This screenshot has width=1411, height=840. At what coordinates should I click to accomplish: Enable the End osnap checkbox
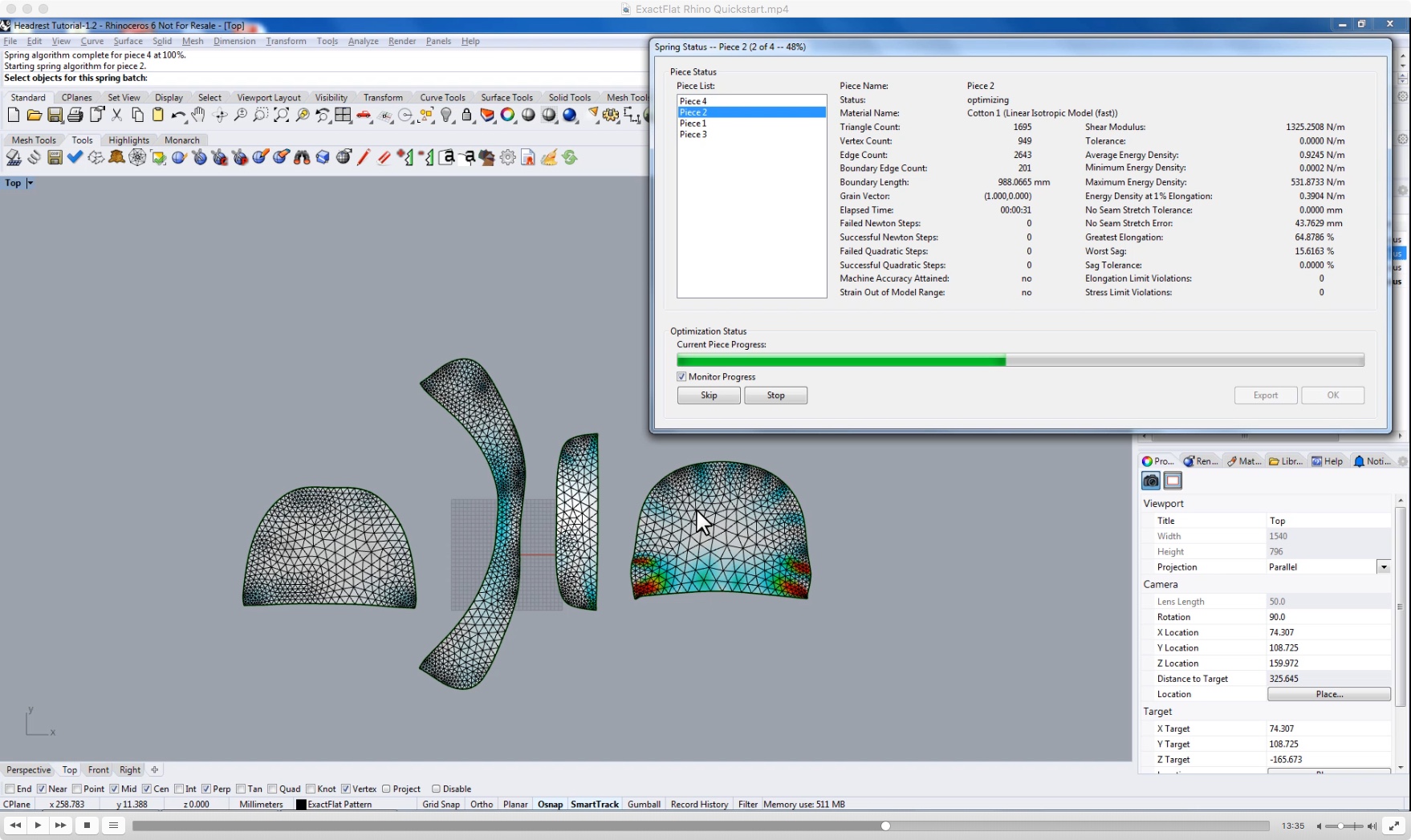coord(10,789)
